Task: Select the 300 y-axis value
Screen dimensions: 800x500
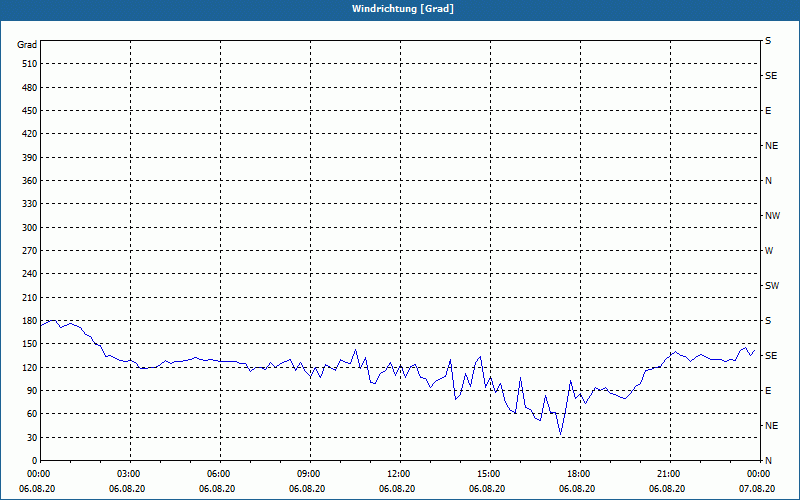Action: pyautogui.click(x=30, y=228)
